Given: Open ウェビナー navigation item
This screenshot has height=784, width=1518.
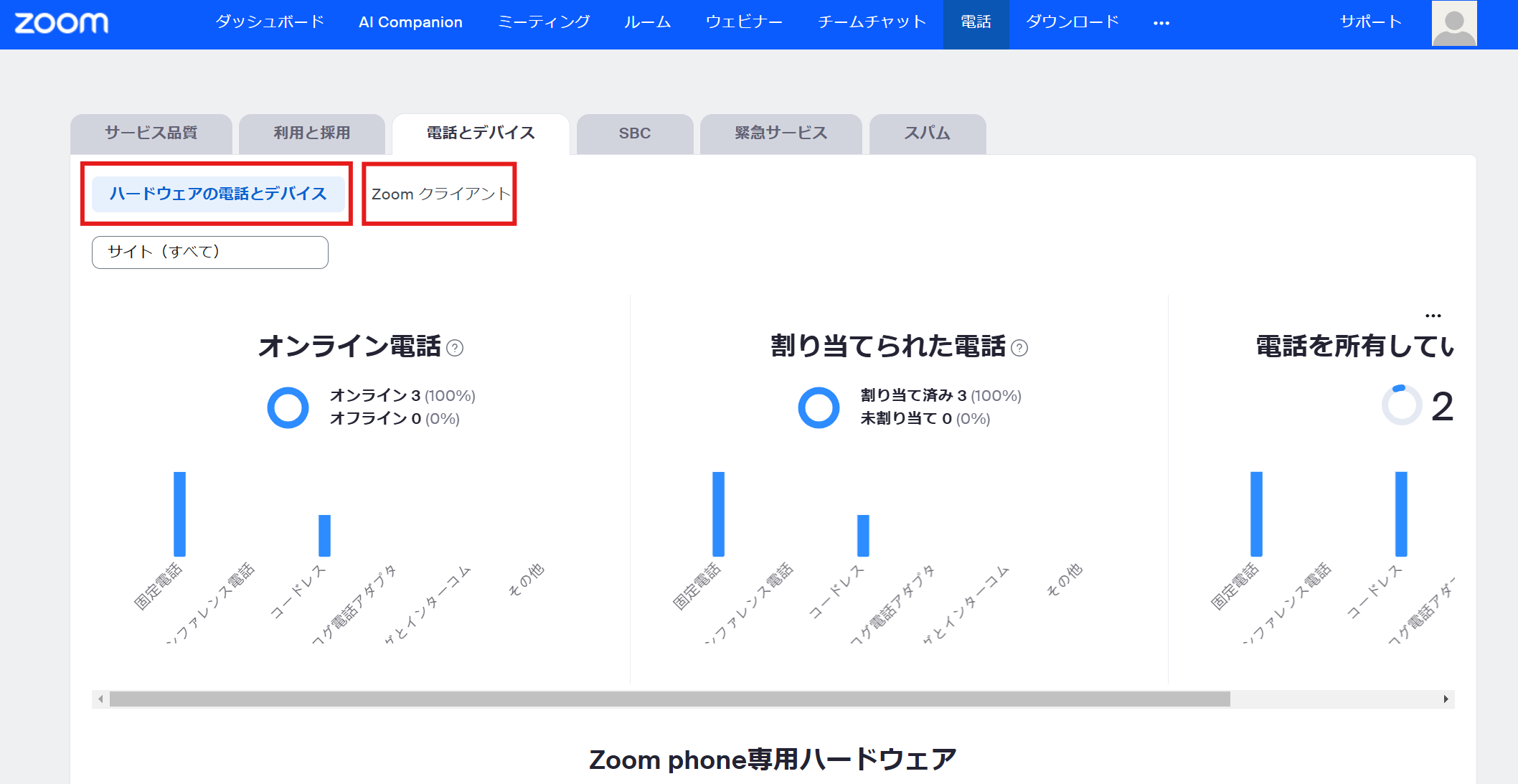Looking at the screenshot, I should tap(744, 22).
